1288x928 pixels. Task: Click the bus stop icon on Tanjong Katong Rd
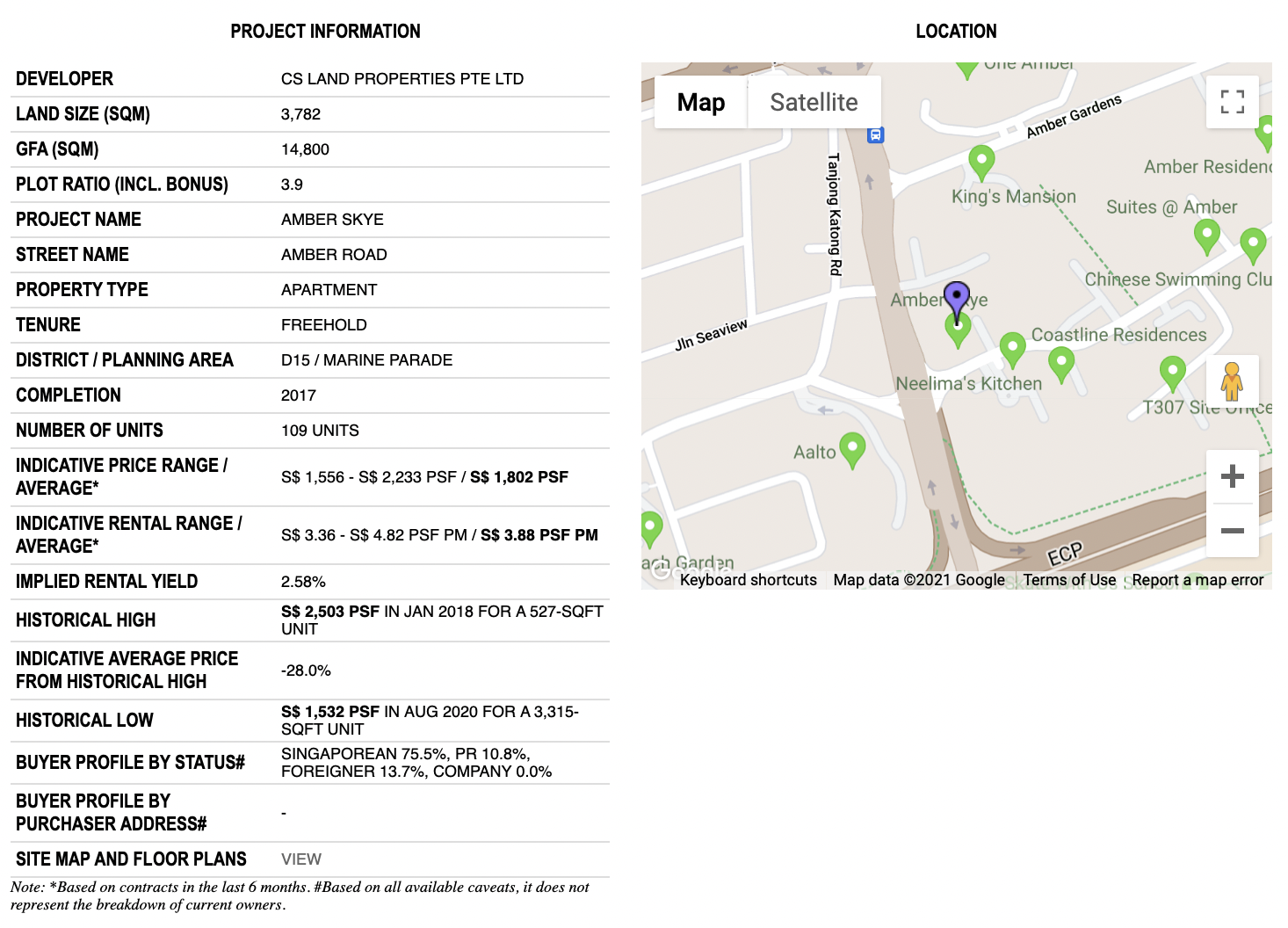[875, 134]
